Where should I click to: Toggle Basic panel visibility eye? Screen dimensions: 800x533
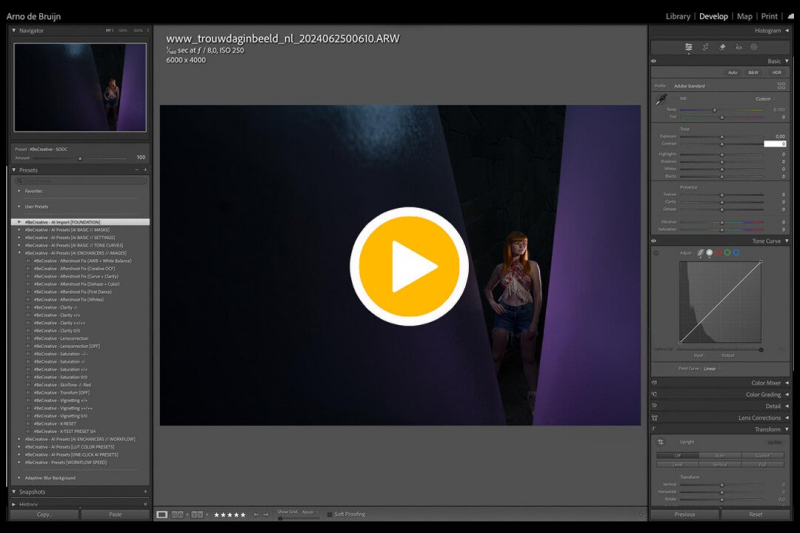tap(654, 61)
